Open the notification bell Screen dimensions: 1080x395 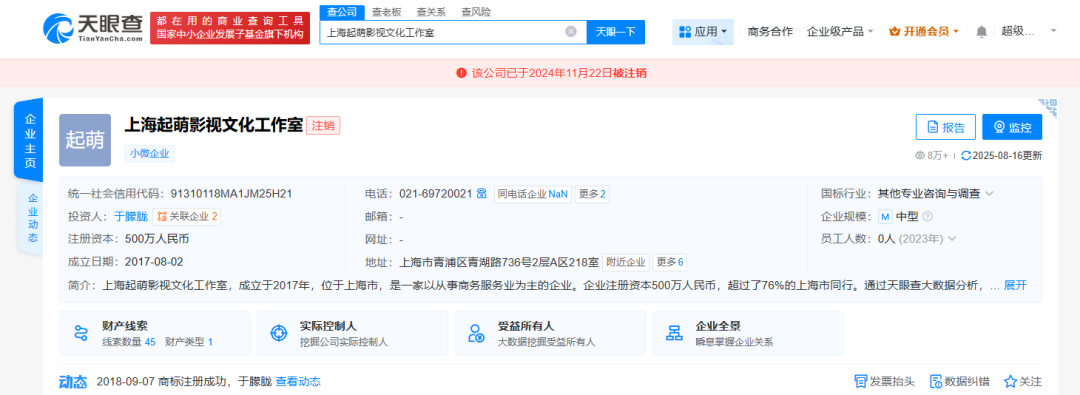(982, 32)
